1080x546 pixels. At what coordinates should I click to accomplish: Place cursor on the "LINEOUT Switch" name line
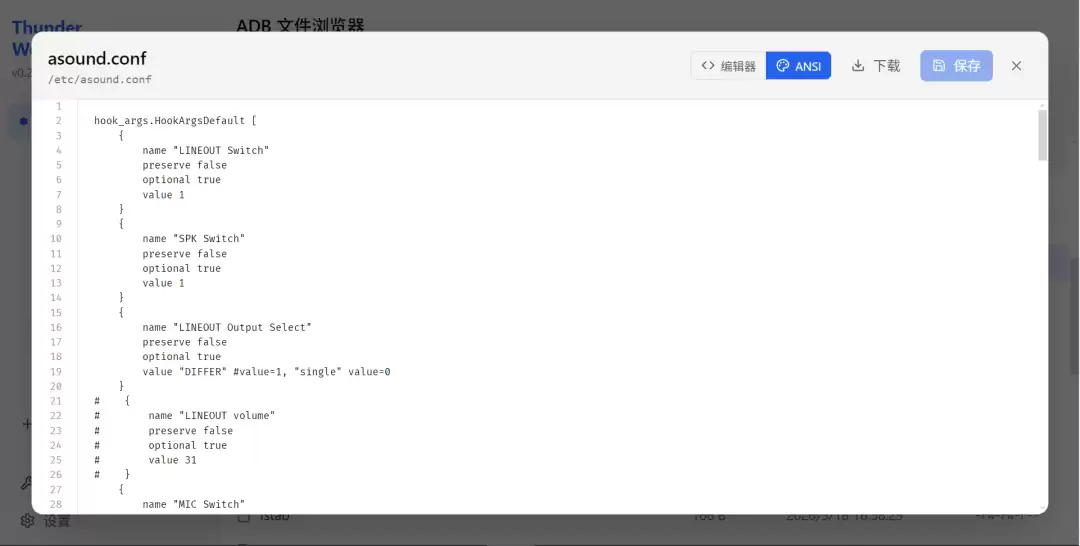click(x=205, y=150)
